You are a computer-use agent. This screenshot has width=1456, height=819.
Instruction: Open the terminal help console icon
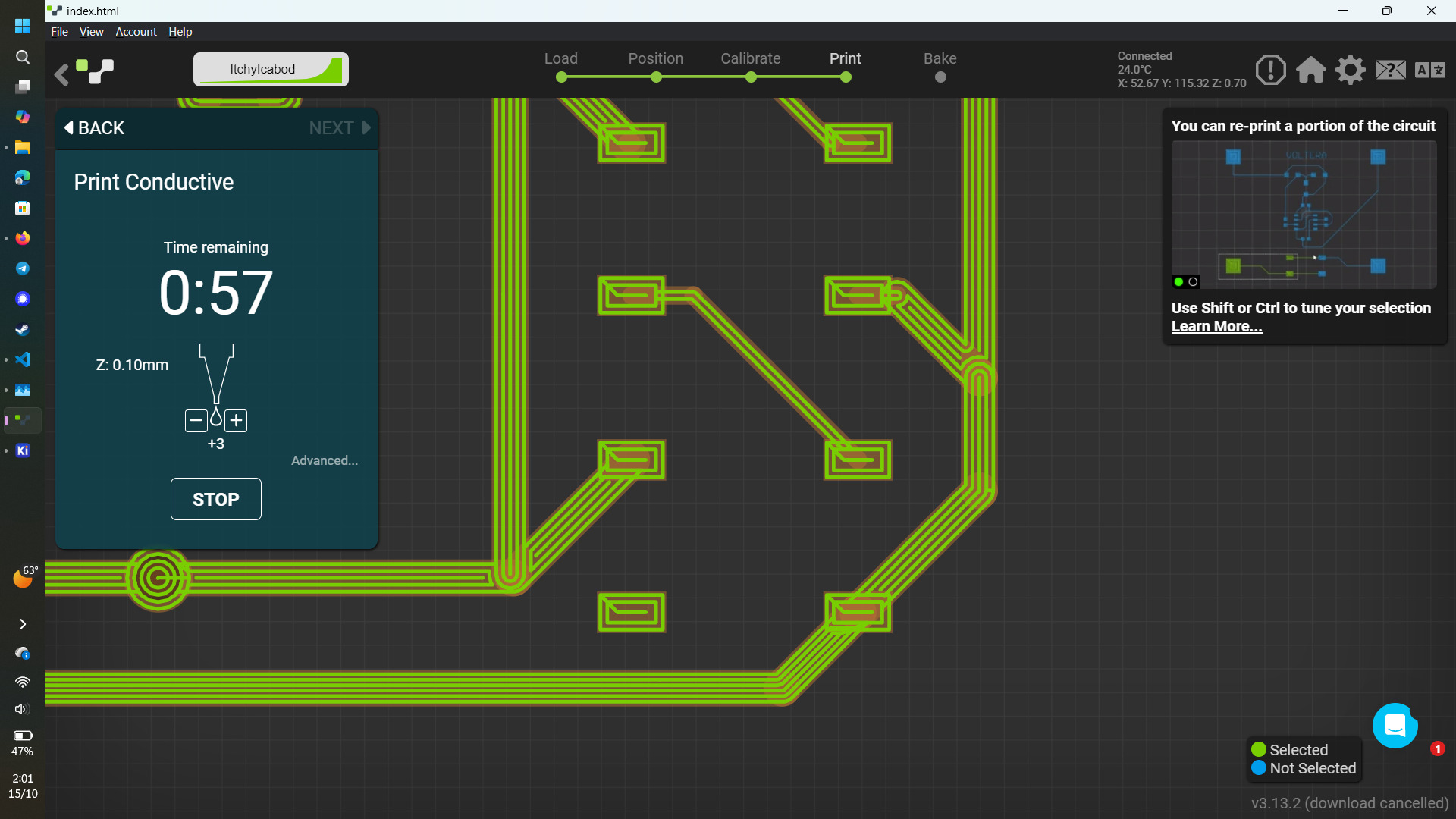[x=1390, y=70]
